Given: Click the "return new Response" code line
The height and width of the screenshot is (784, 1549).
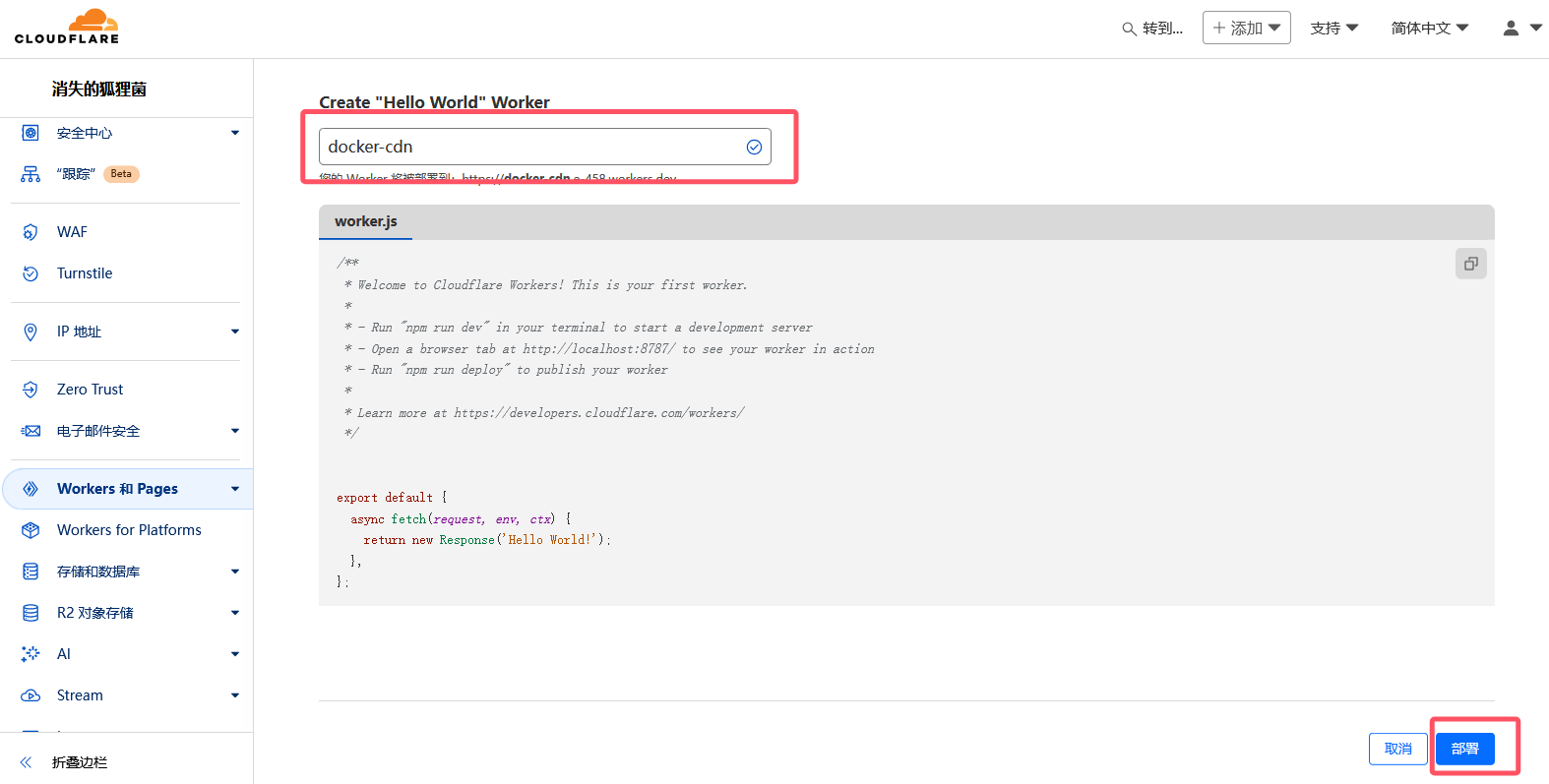Looking at the screenshot, I should [x=487, y=540].
